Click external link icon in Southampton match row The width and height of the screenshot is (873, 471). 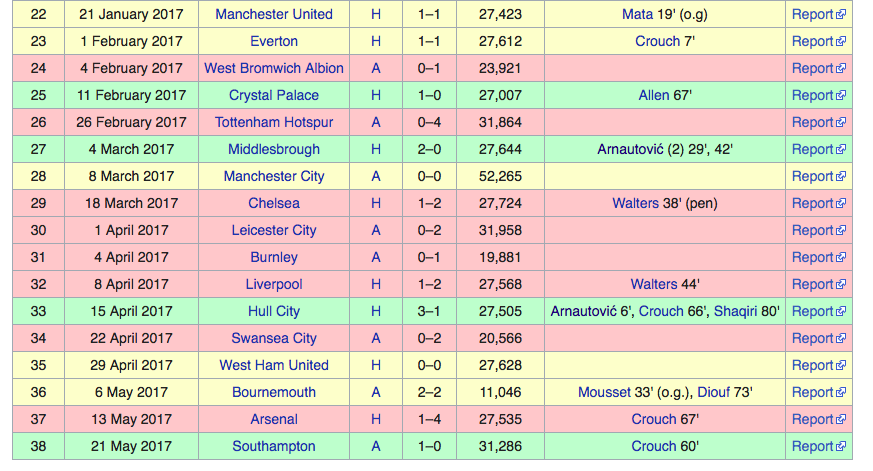[841, 447]
